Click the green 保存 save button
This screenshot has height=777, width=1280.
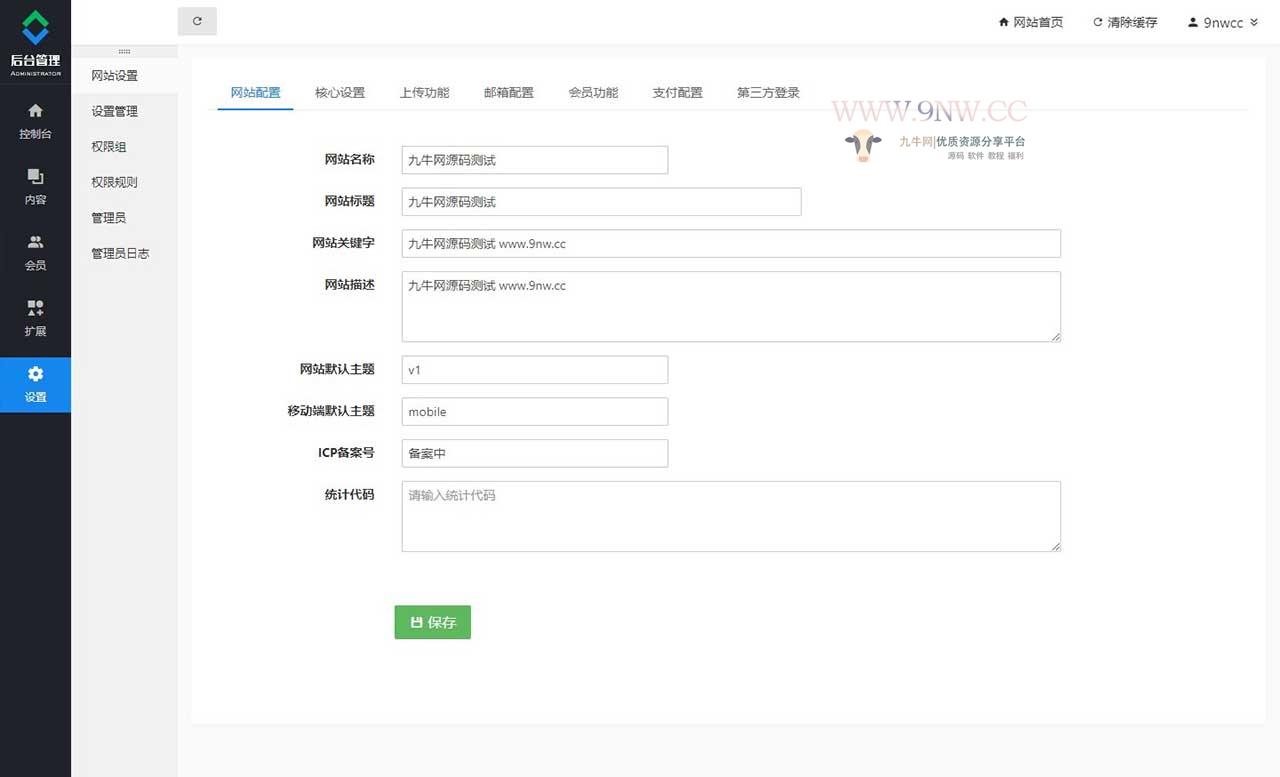(432, 622)
